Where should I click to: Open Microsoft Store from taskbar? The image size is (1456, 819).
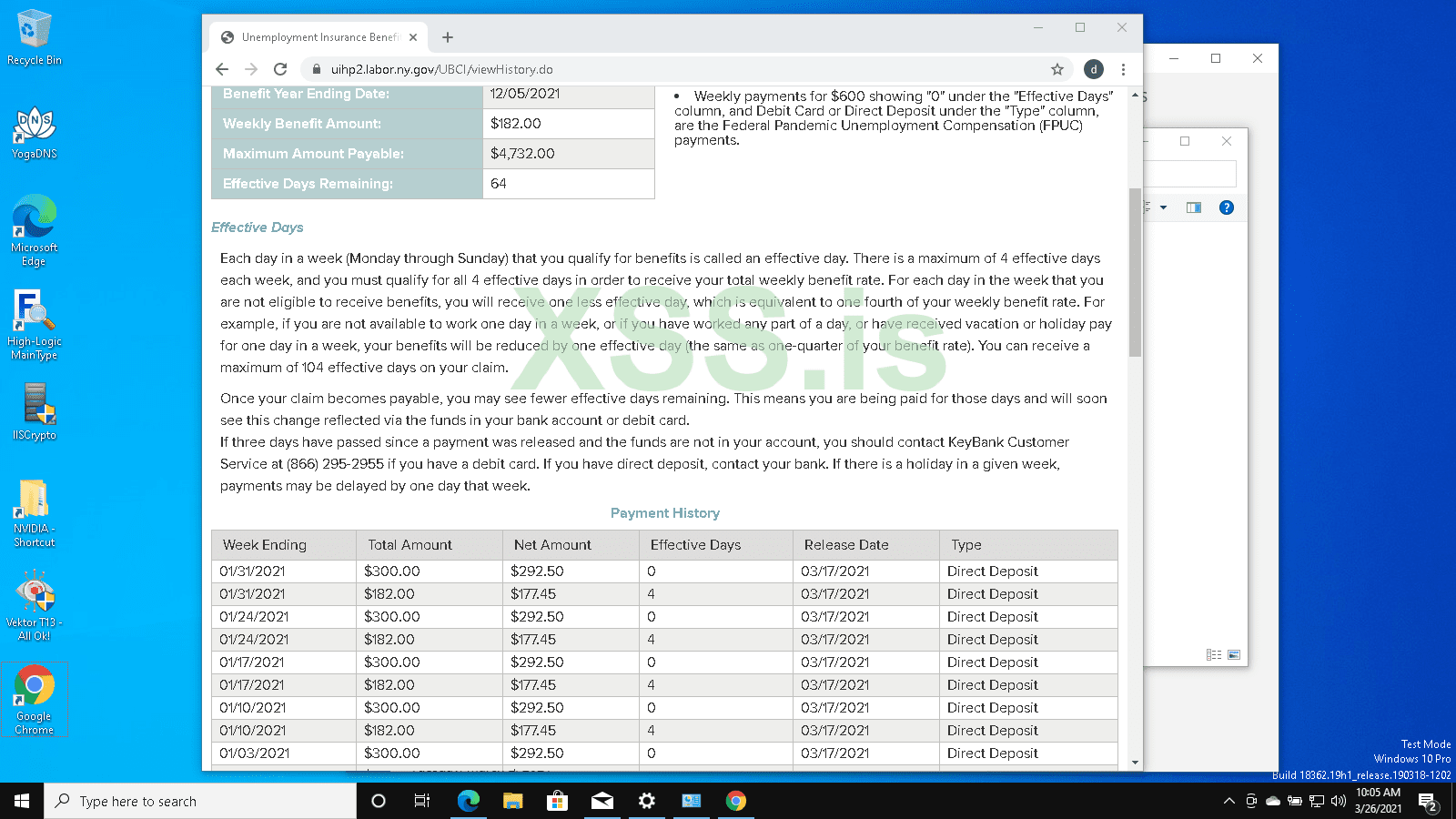(557, 801)
